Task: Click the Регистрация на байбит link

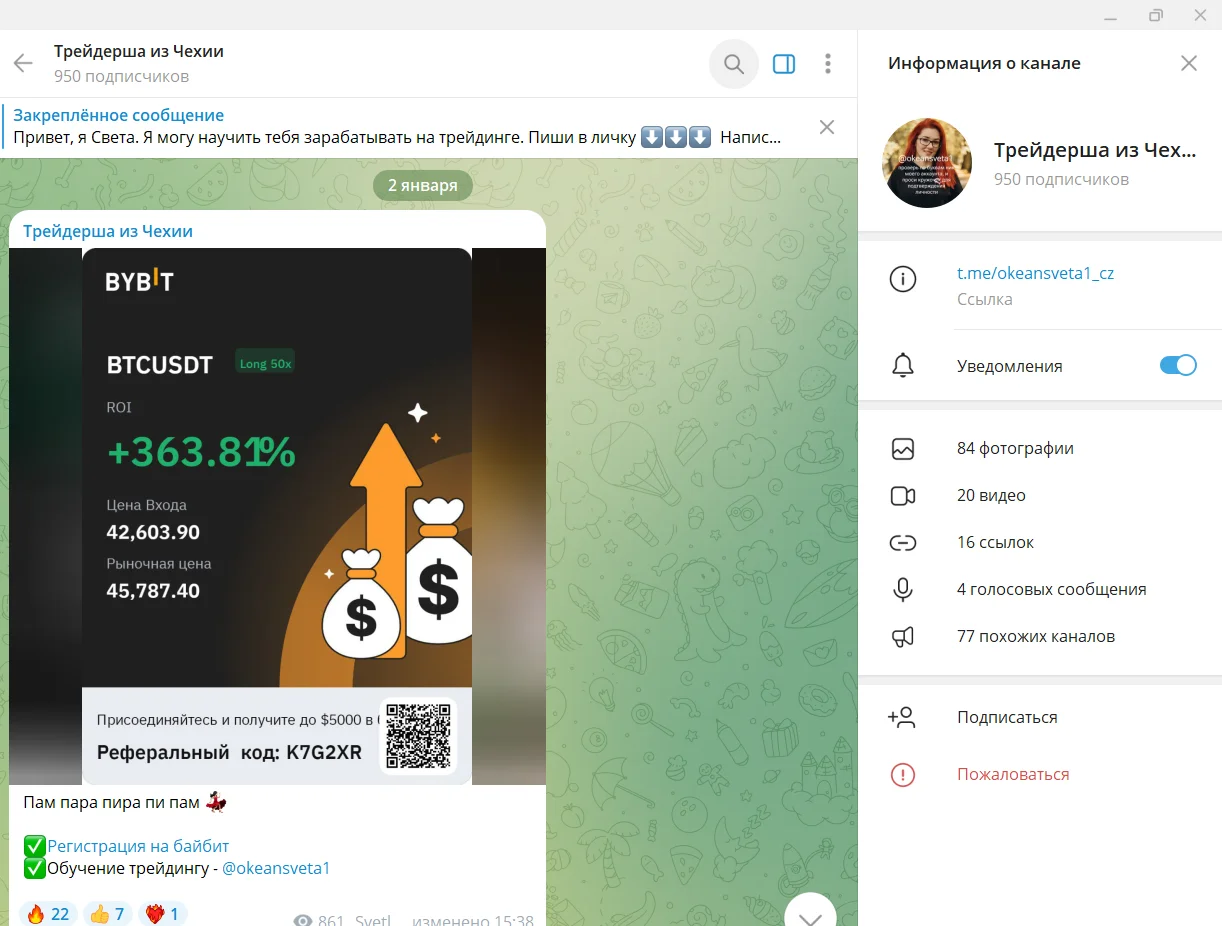Action: [x=138, y=846]
